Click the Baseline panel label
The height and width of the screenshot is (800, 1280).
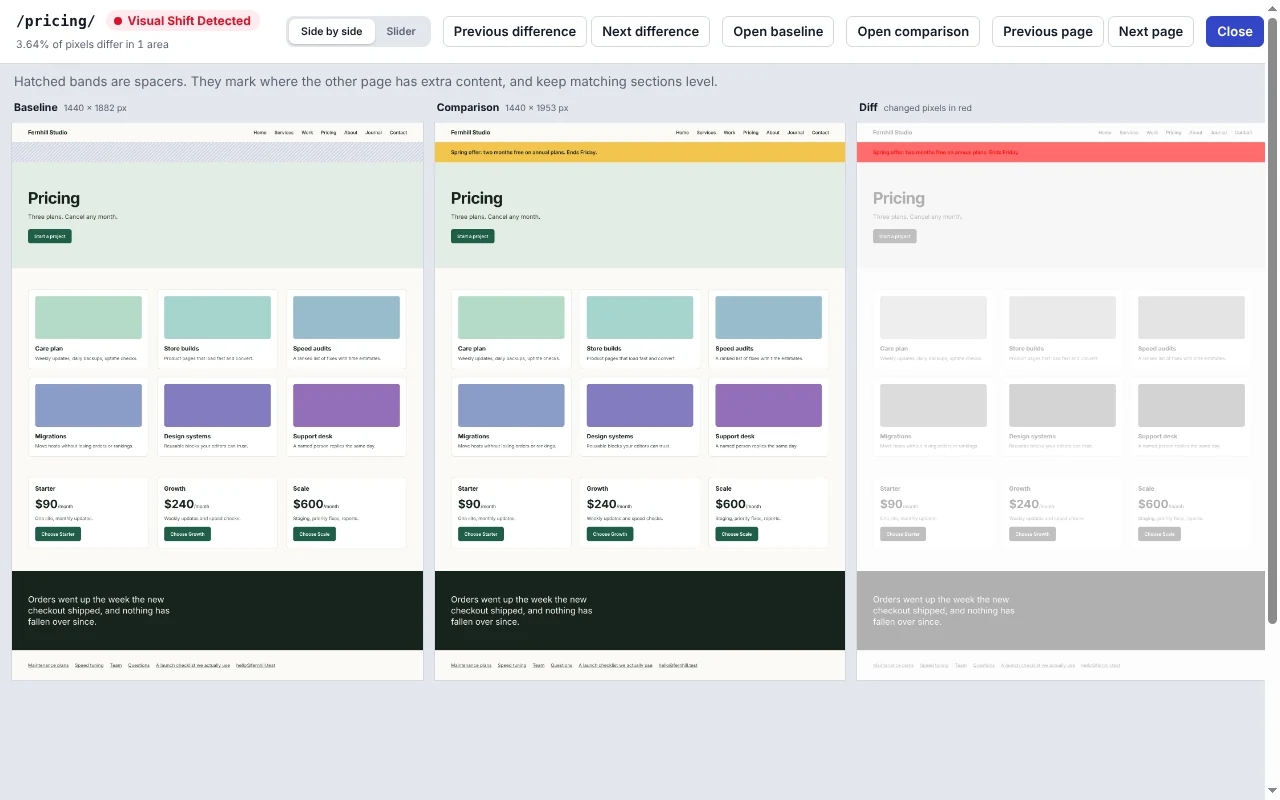click(x=36, y=107)
